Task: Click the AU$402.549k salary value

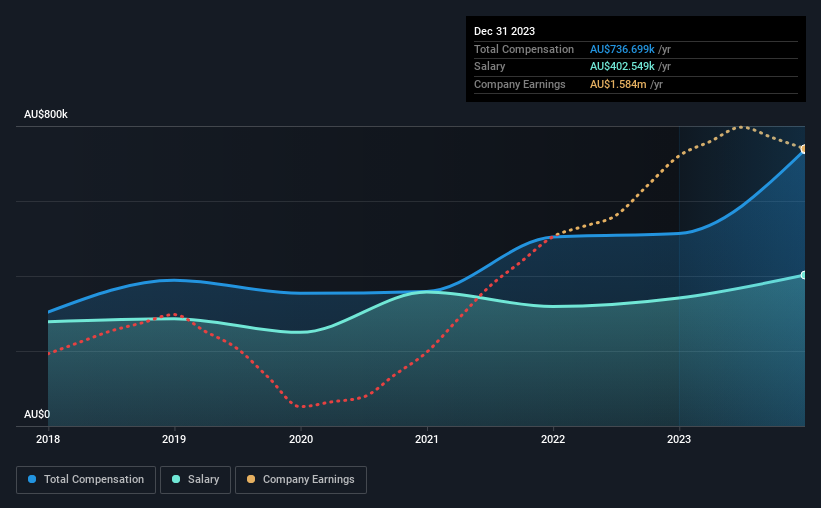Action: tap(622, 67)
